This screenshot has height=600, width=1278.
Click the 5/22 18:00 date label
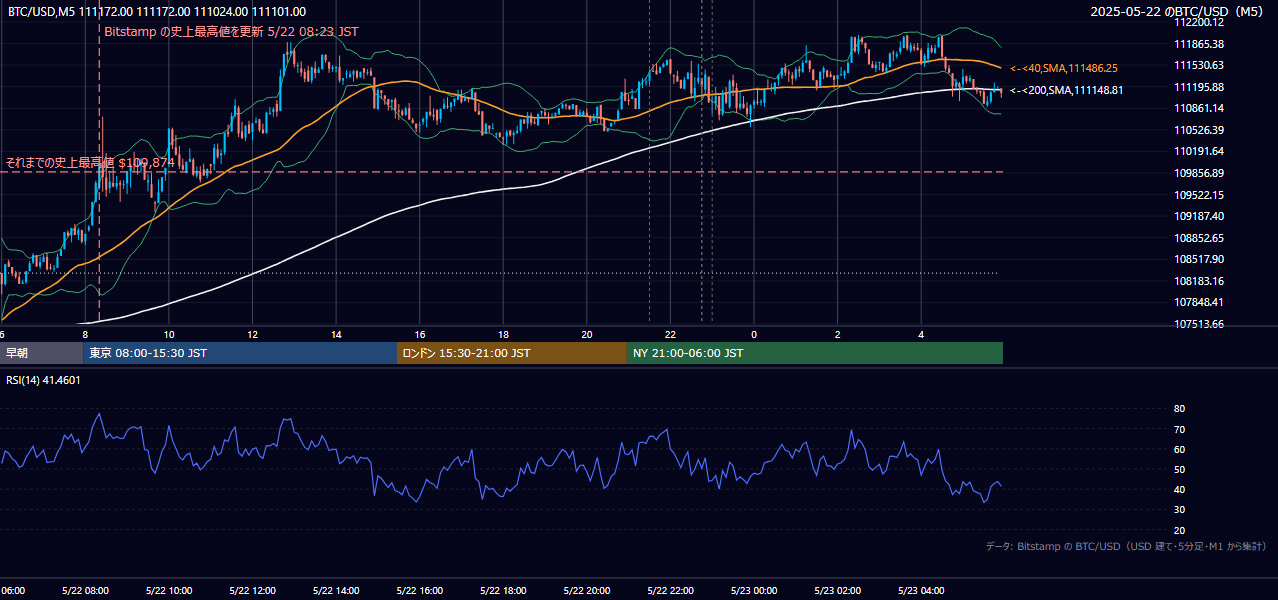pyautogui.click(x=502, y=590)
